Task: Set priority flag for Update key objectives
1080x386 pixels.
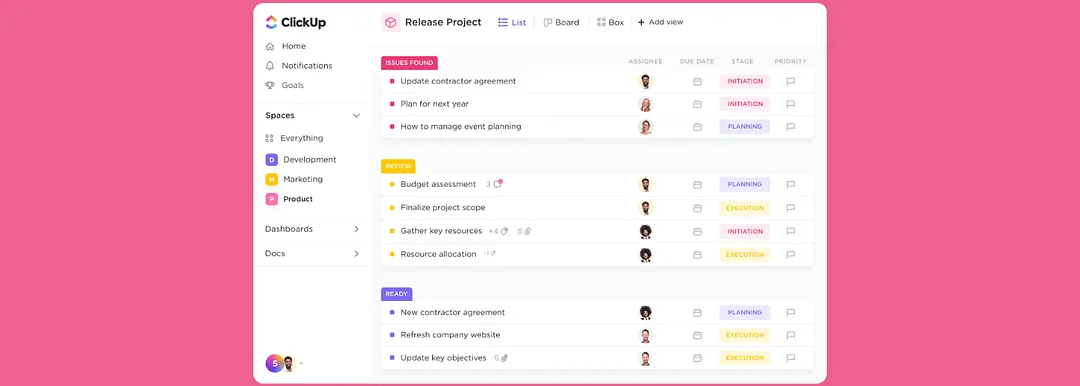Action: (791, 358)
